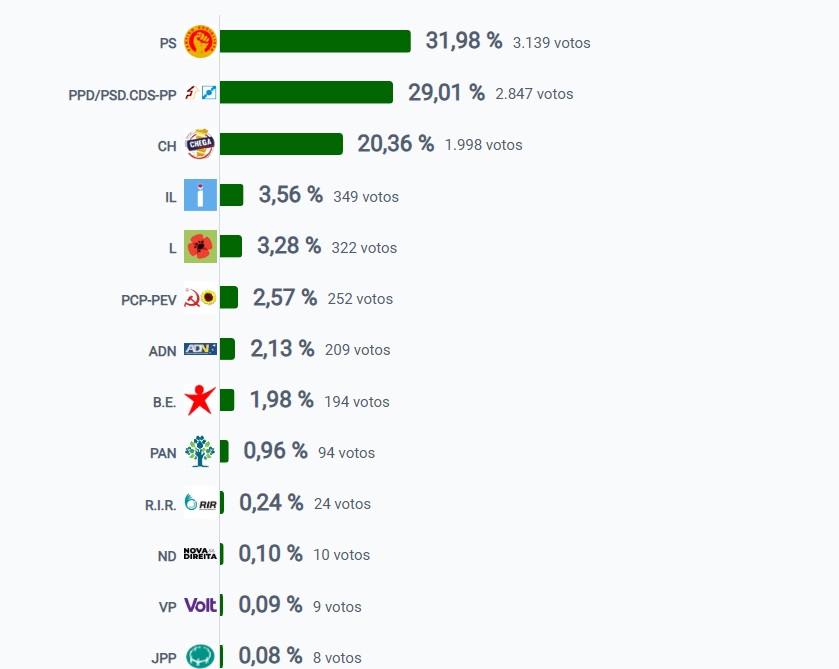Viewport: 839px width, 669px height.
Task: Click the CH 20,36 % result bar
Action: (281, 144)
